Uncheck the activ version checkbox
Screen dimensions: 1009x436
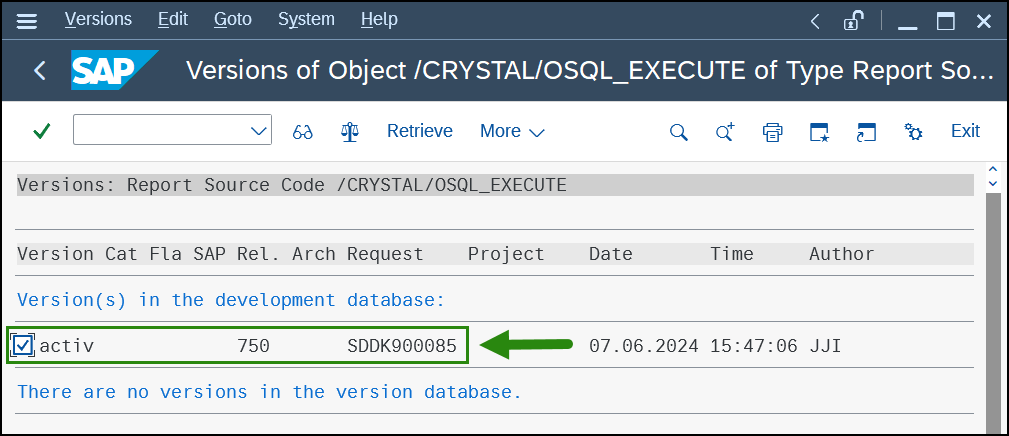point(23,346)
